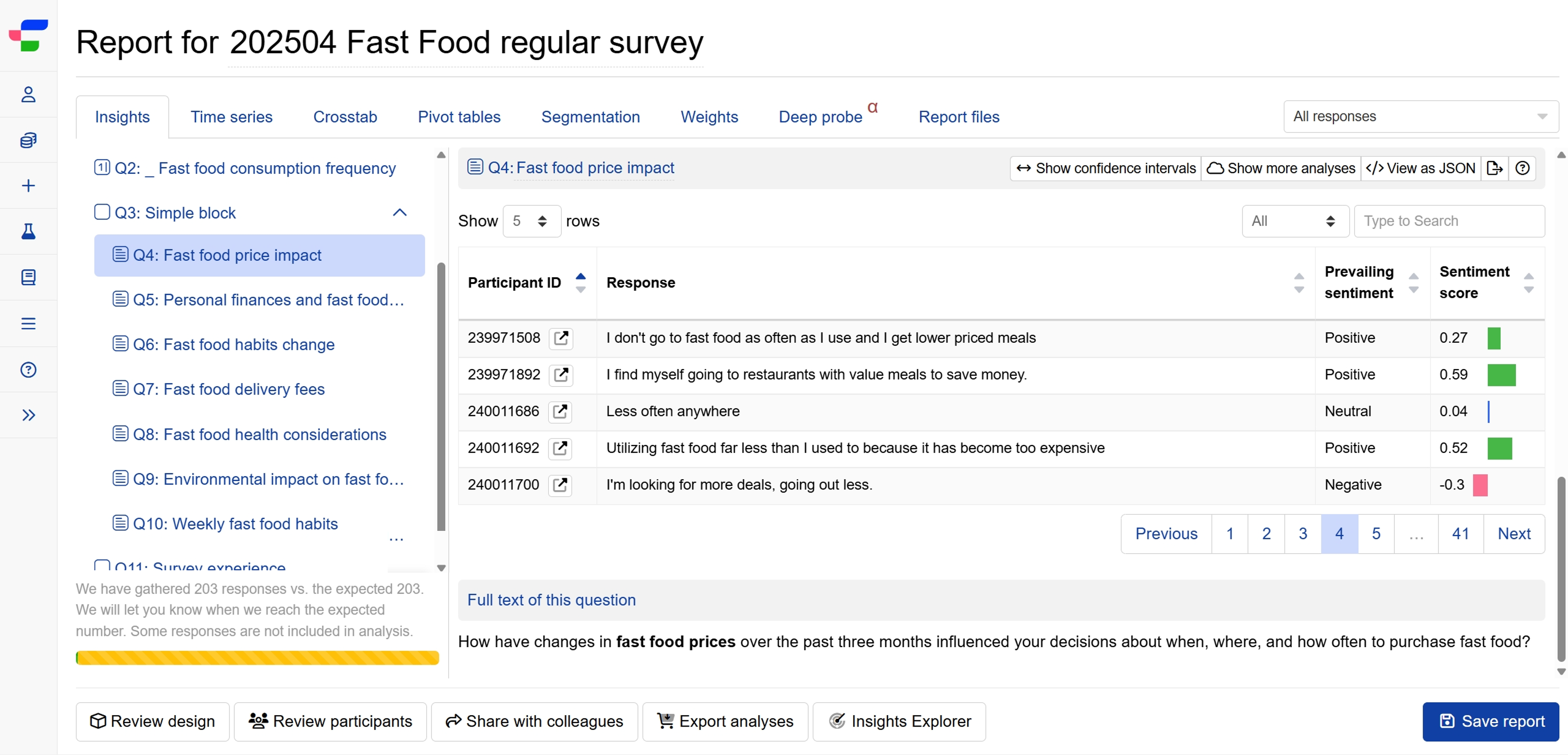Open participant 239971892 external link icon

pos(561,375)
